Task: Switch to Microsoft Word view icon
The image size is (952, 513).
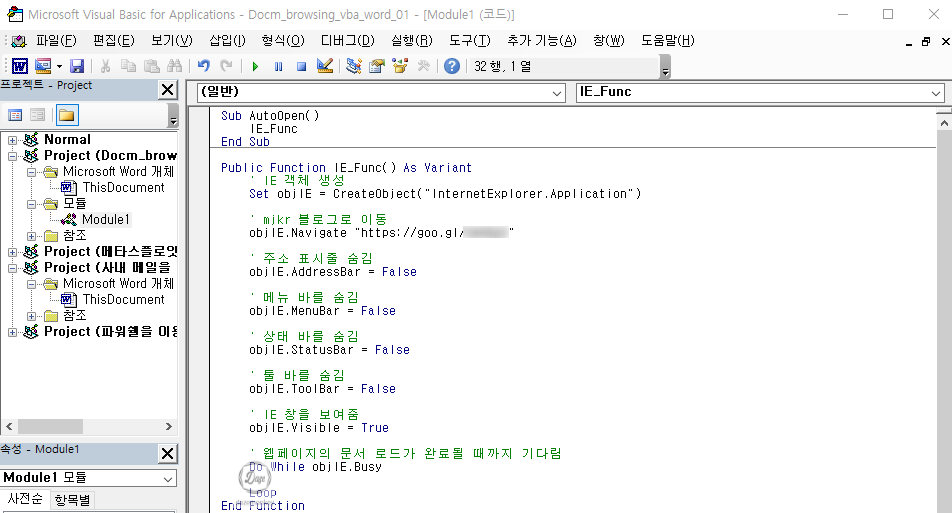Action: (19, 66)
